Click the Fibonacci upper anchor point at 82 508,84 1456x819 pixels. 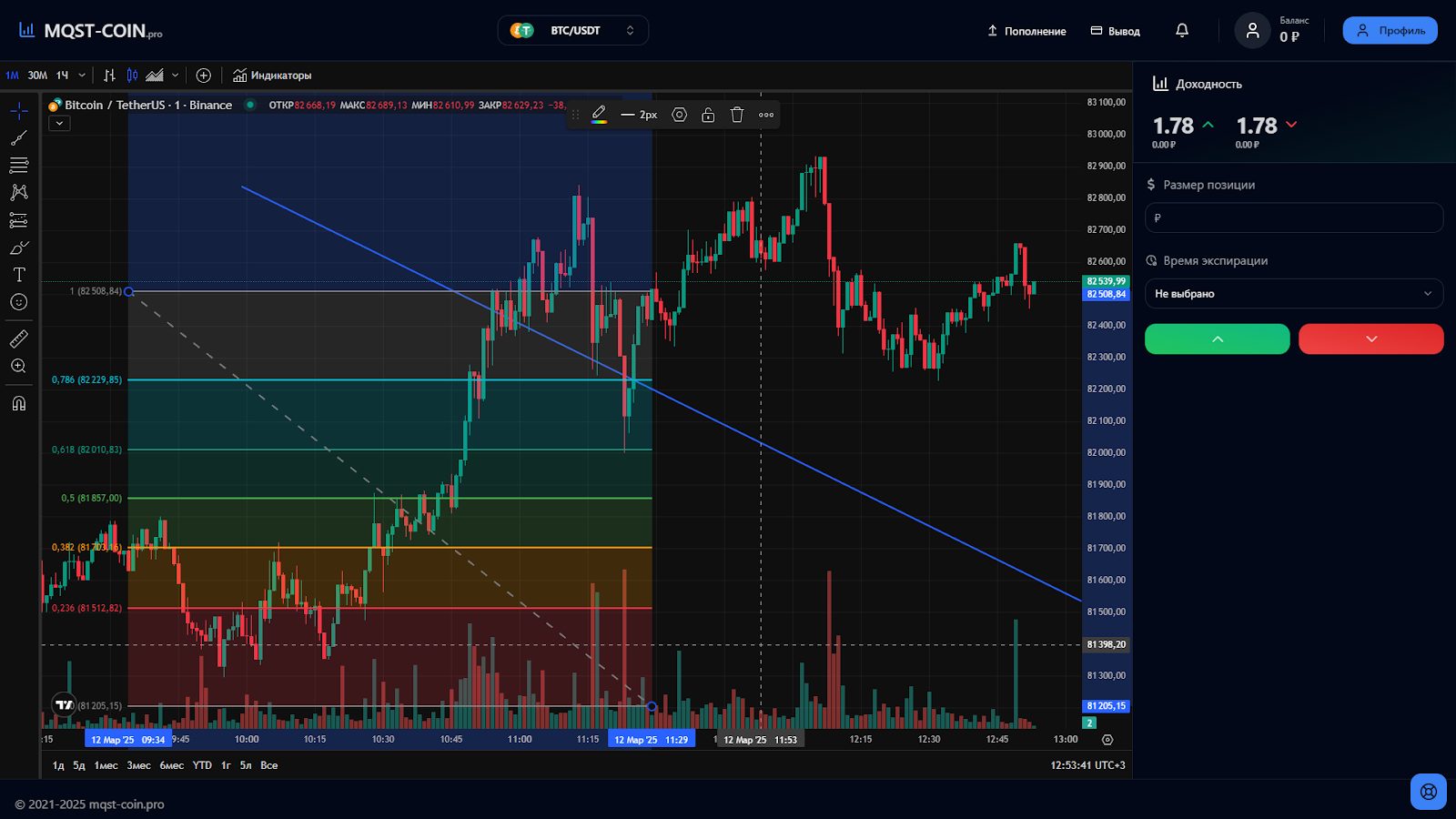tap(128, 291)
